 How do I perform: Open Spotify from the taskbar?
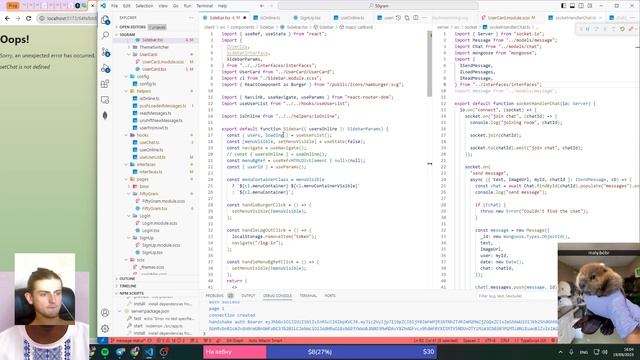(105, 352)
